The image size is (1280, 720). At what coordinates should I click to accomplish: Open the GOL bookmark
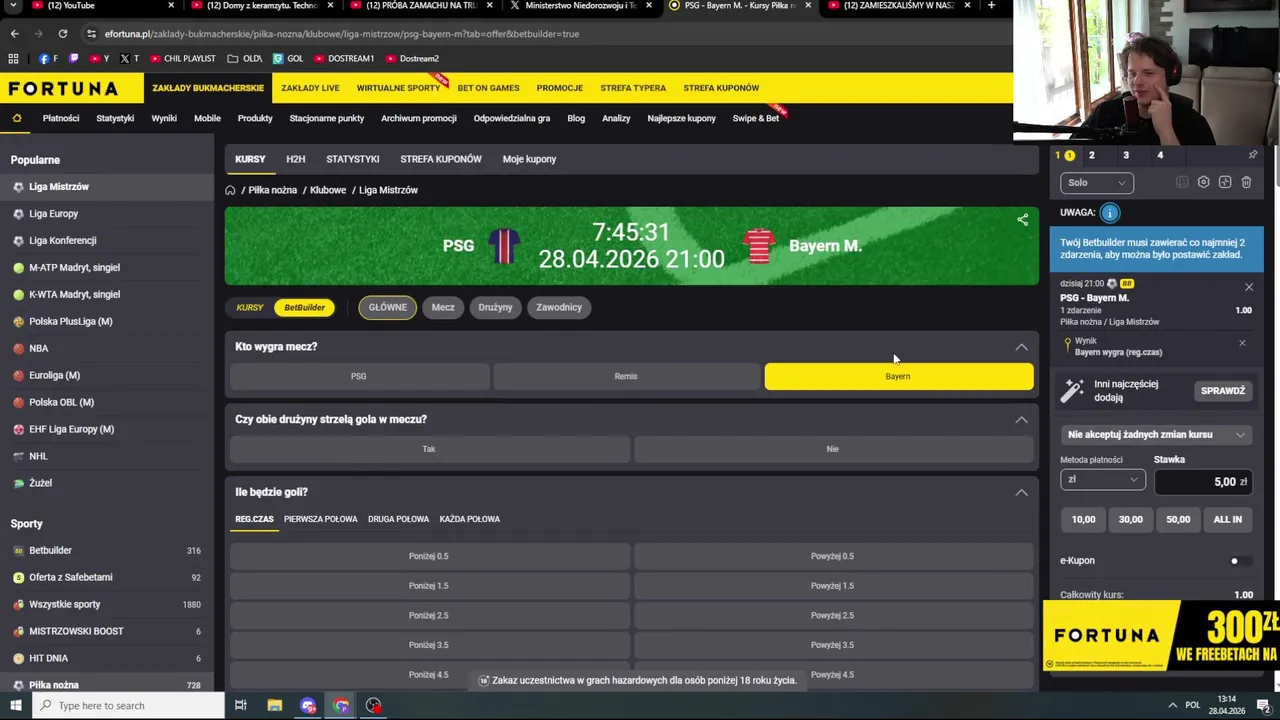point(288,58)
